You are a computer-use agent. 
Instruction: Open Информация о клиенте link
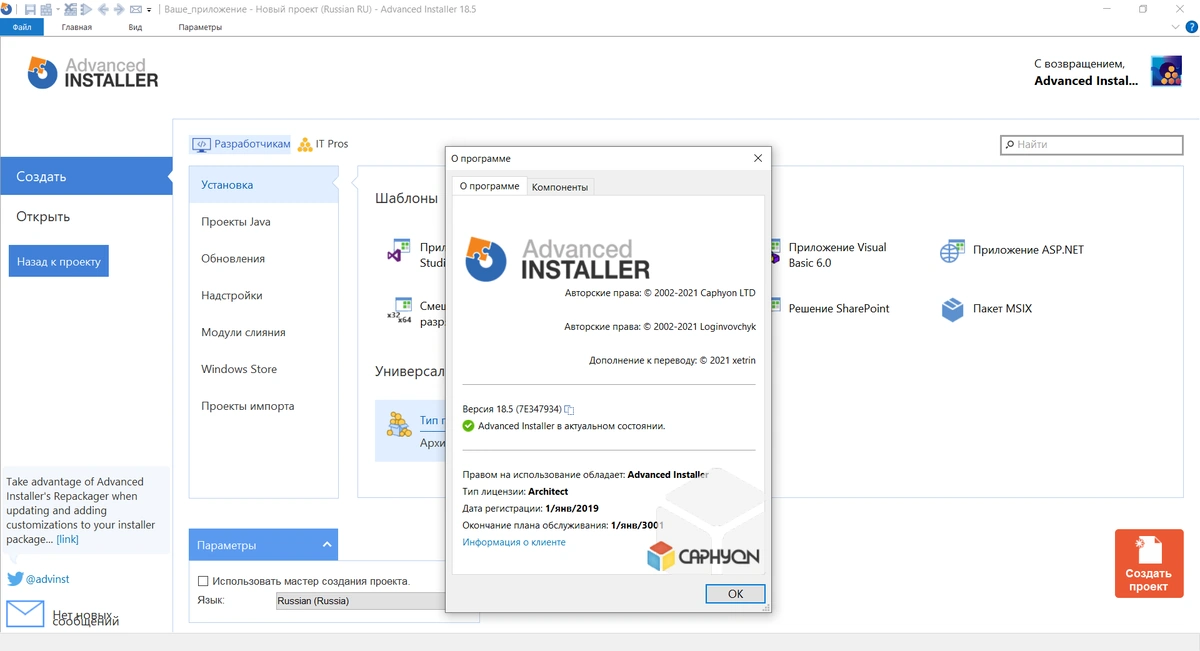pyautogui.click(x=514, y=542)
